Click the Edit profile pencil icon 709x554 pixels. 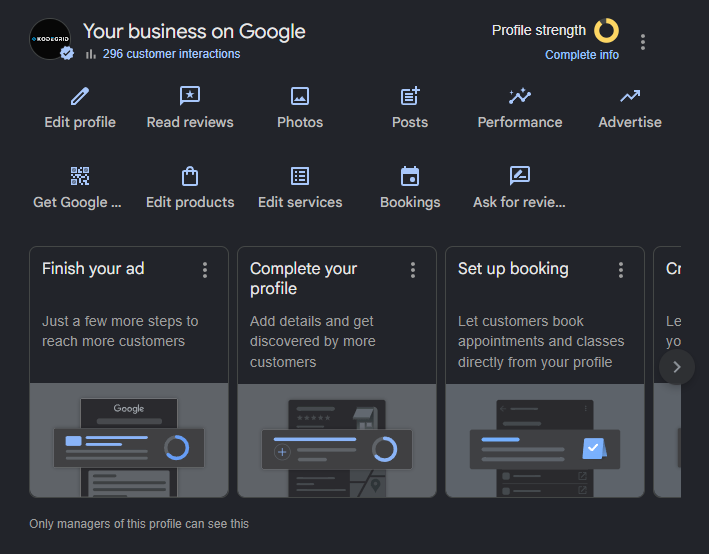click(80, 96)
